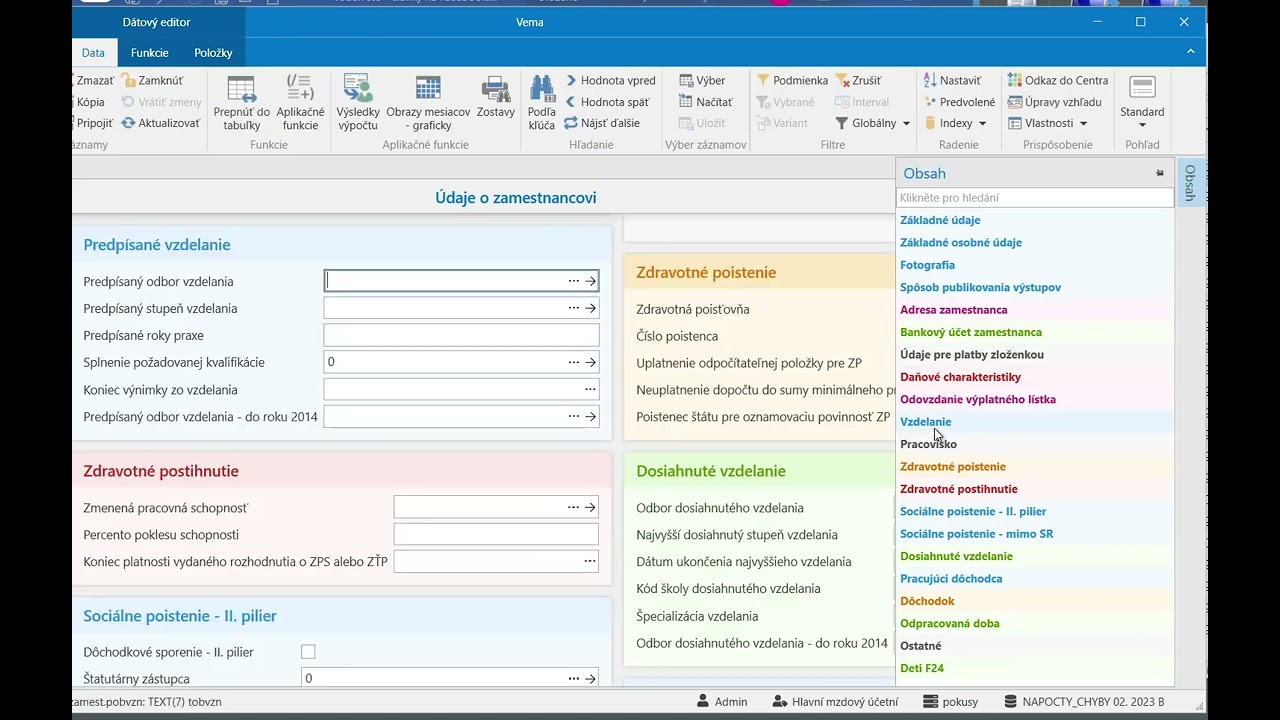The height and width of the screenshot is (720, 1280).
Task: Toggle Dôchodkové sporenie II. pilier checkbox
Action: (x=308, y=652)
